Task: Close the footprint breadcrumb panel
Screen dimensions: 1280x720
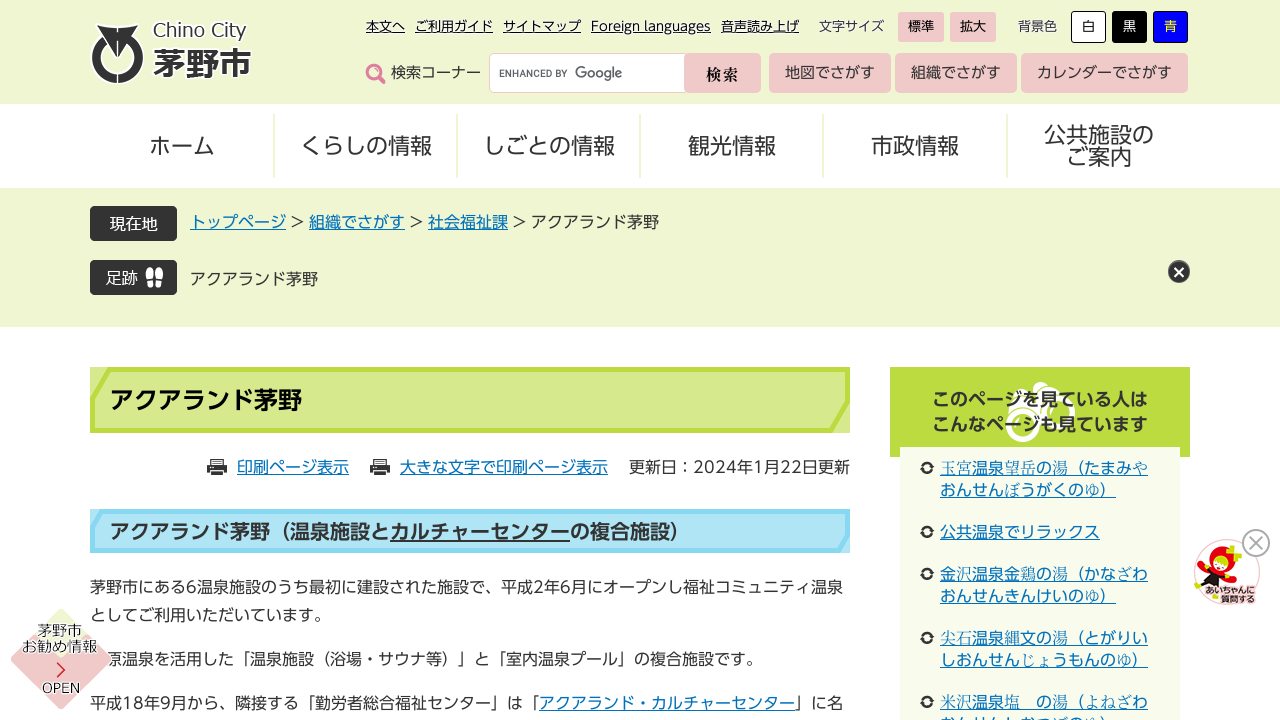Action: tap(1179, 271)
